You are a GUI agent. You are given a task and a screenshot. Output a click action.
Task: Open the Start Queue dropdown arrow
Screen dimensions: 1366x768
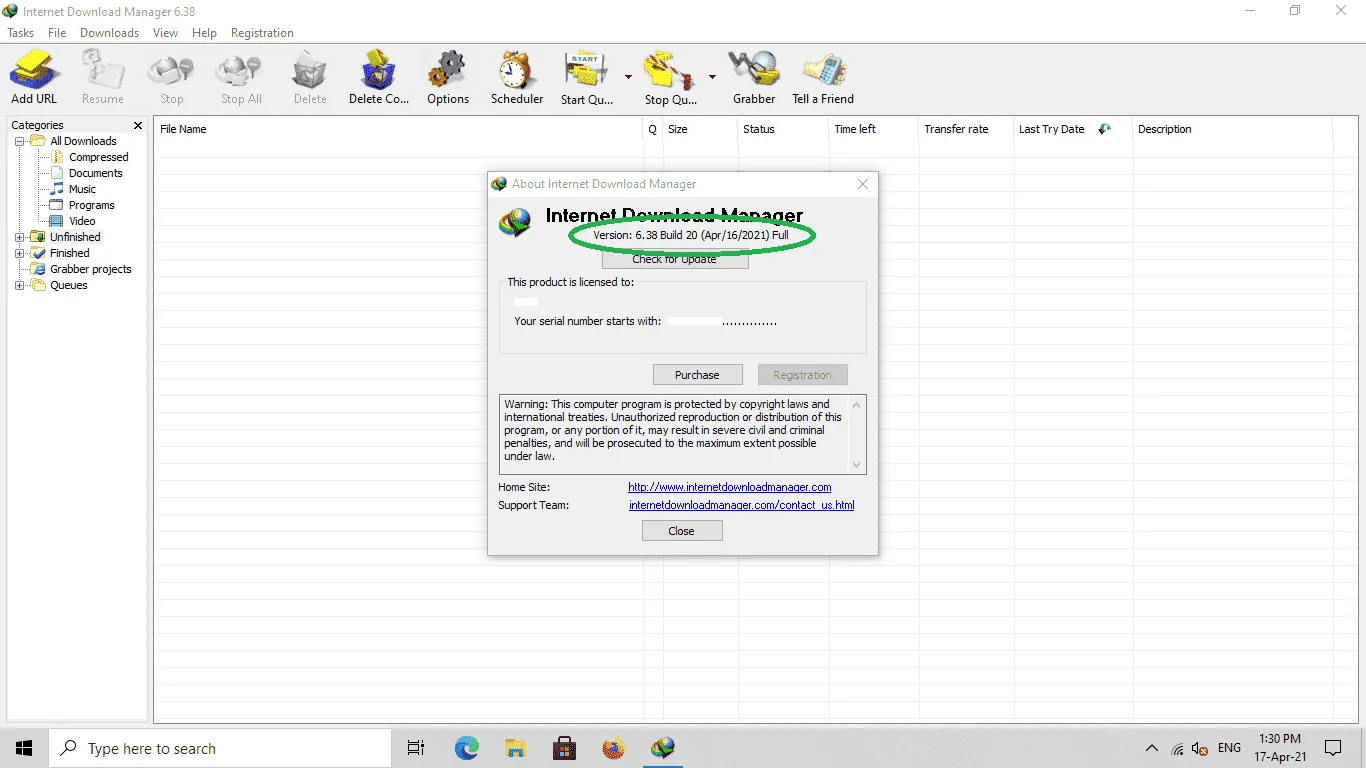(628, 77)
